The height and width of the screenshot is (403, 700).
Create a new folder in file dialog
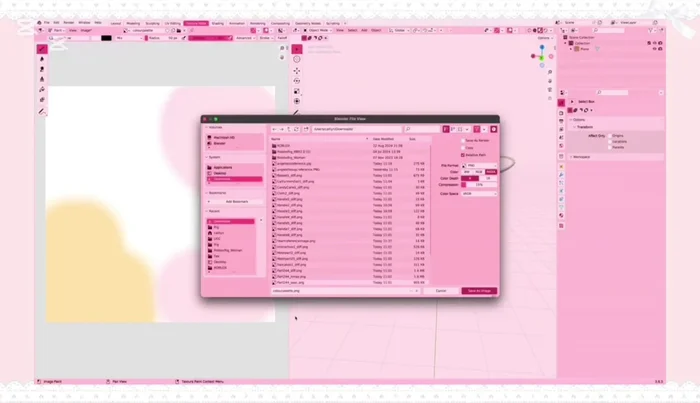click(306, 129)
